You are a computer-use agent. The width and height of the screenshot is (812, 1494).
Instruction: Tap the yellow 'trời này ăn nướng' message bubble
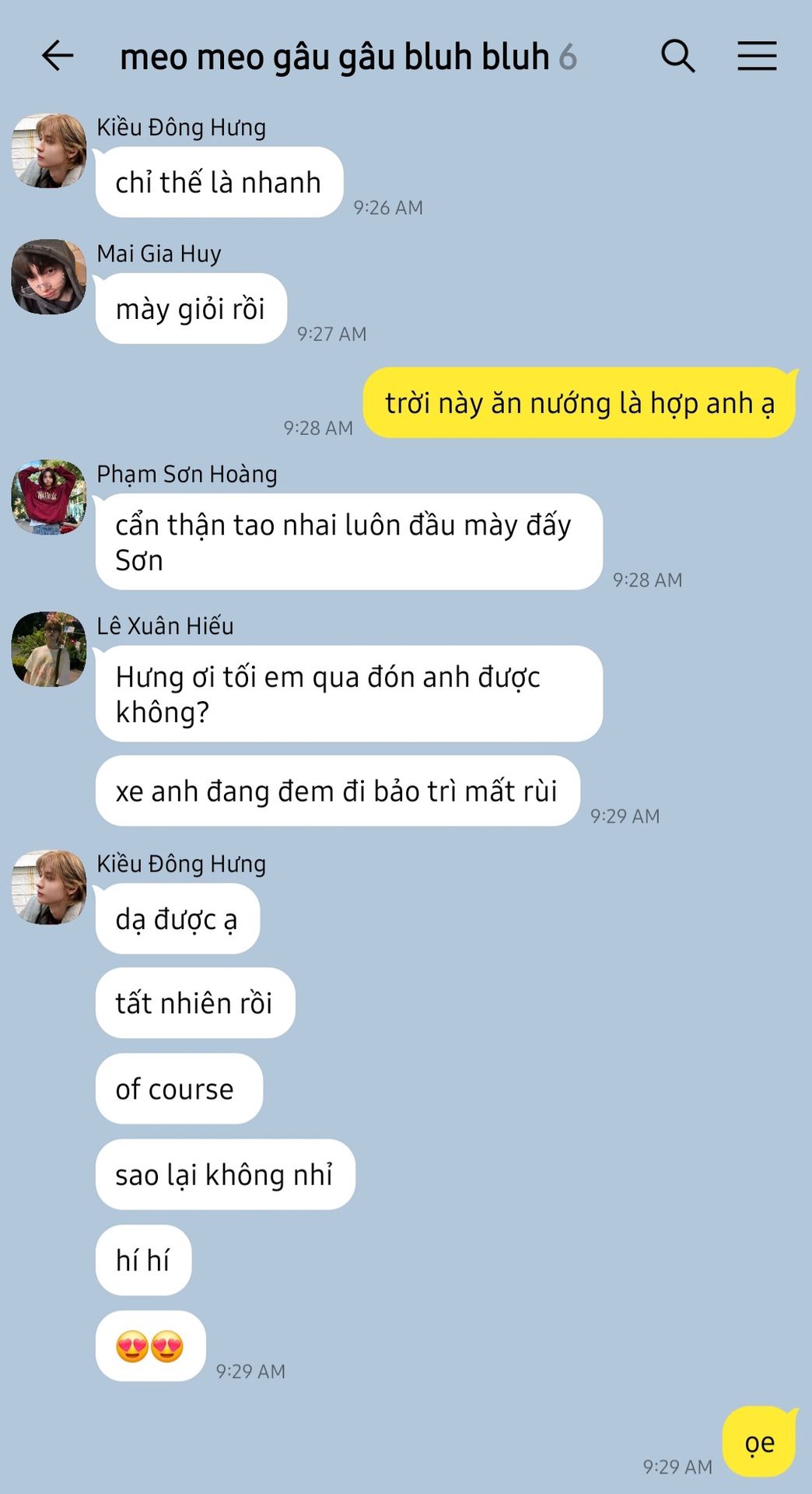pyautogui.click(x=579, y=402)
